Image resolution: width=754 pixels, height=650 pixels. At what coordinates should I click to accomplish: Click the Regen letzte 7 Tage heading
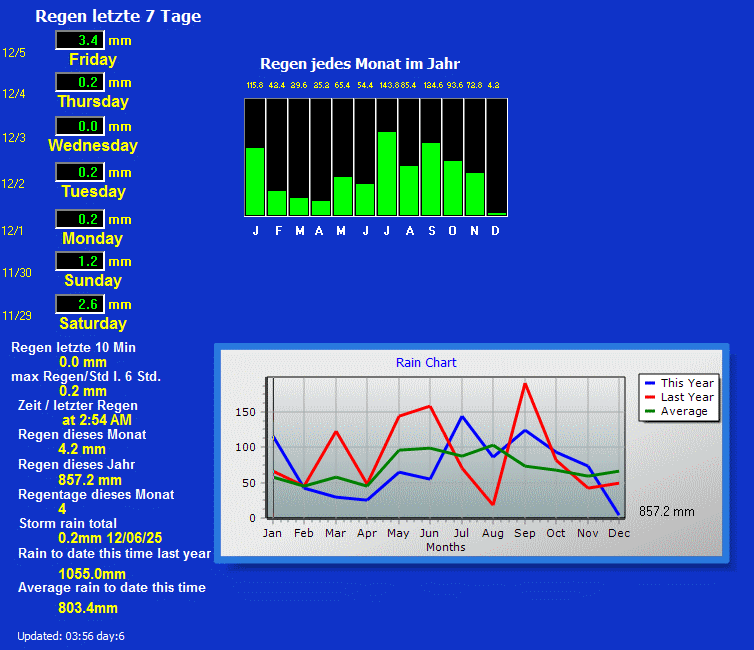[118, 16]
